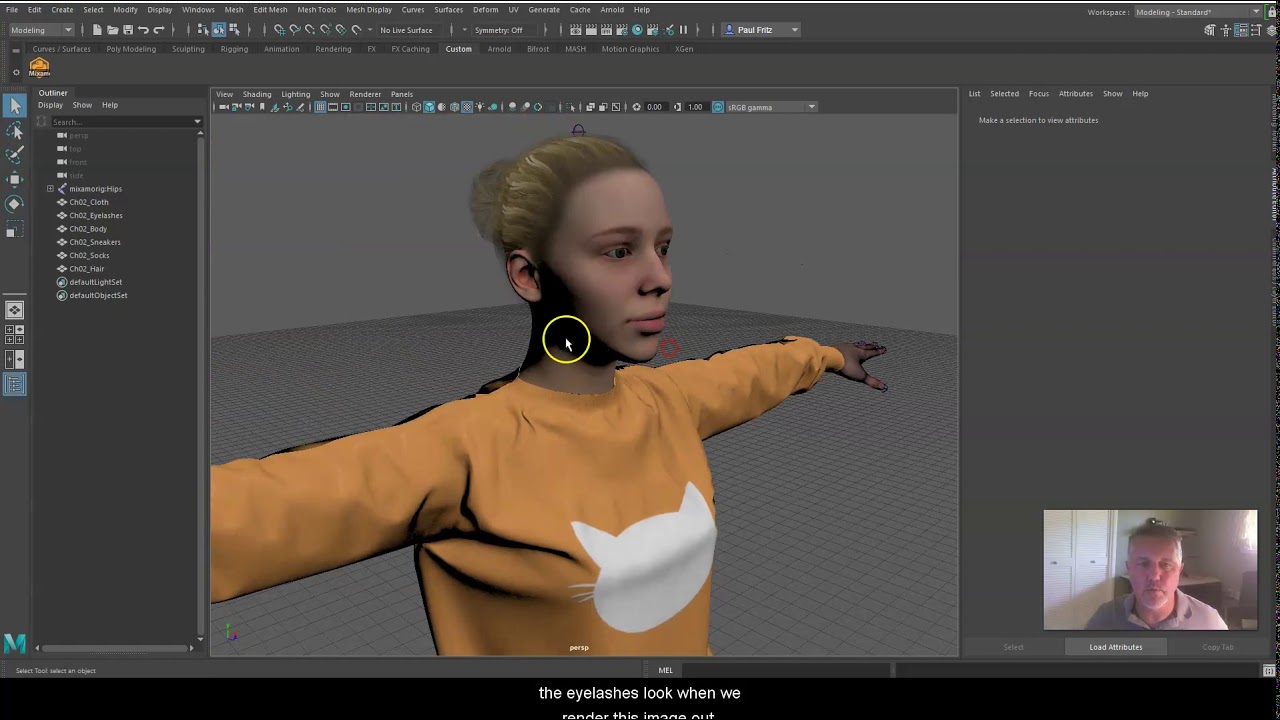Click the Mixamo shelf icon
Image resolution: width=1280 pixels, height=720 pixels.
pyautogui.click(x=39, y=68)
